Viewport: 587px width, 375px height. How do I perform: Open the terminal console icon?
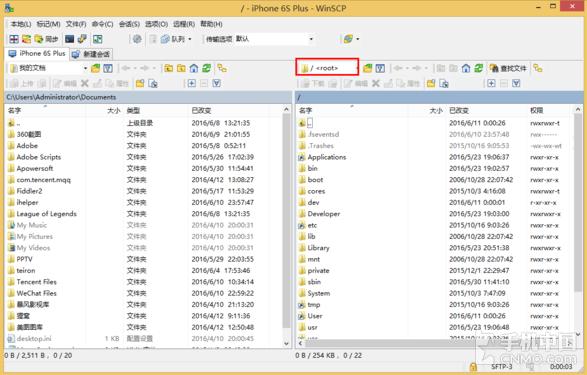click(x=70, y=39)
